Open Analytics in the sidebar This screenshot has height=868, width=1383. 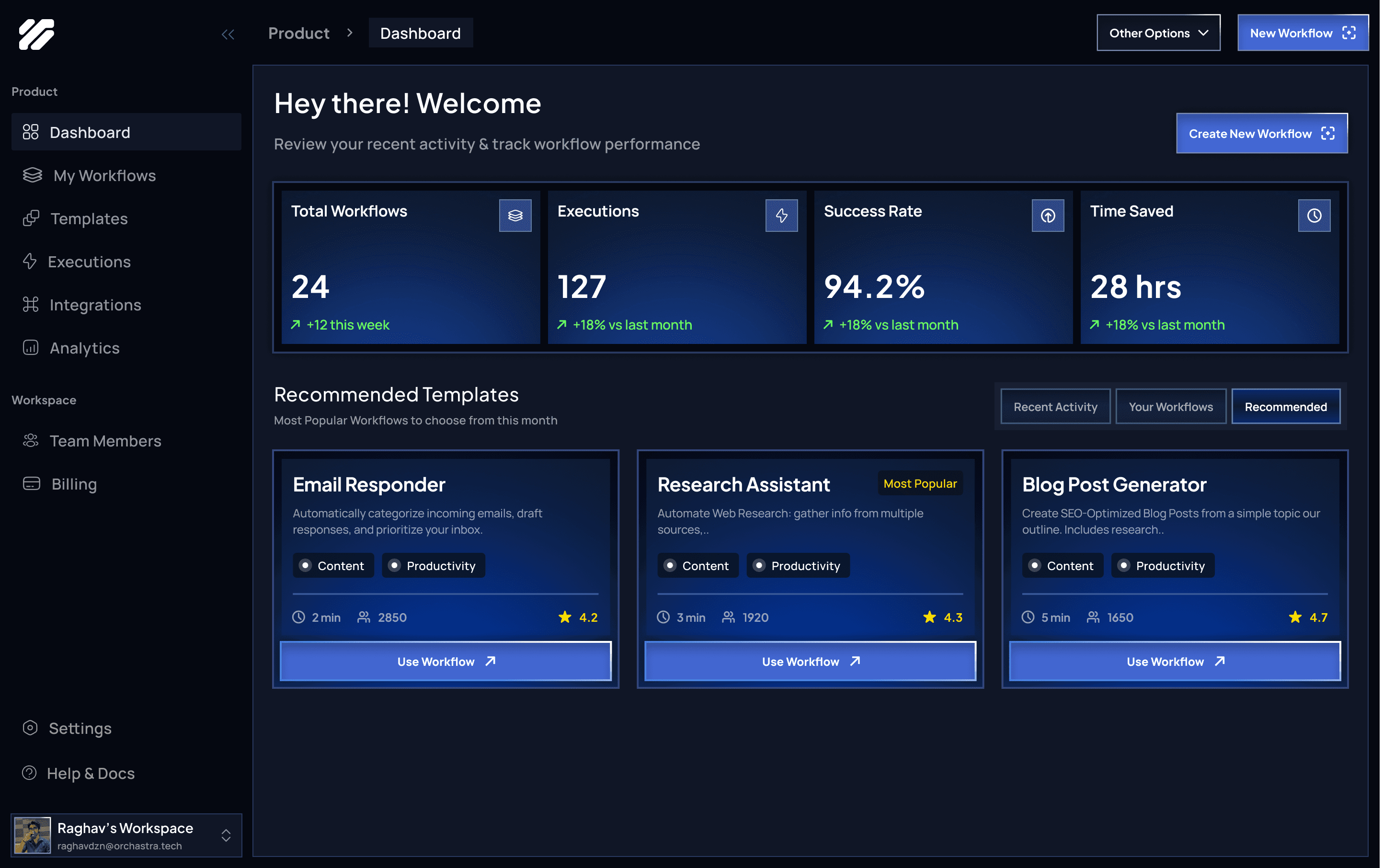84,348
